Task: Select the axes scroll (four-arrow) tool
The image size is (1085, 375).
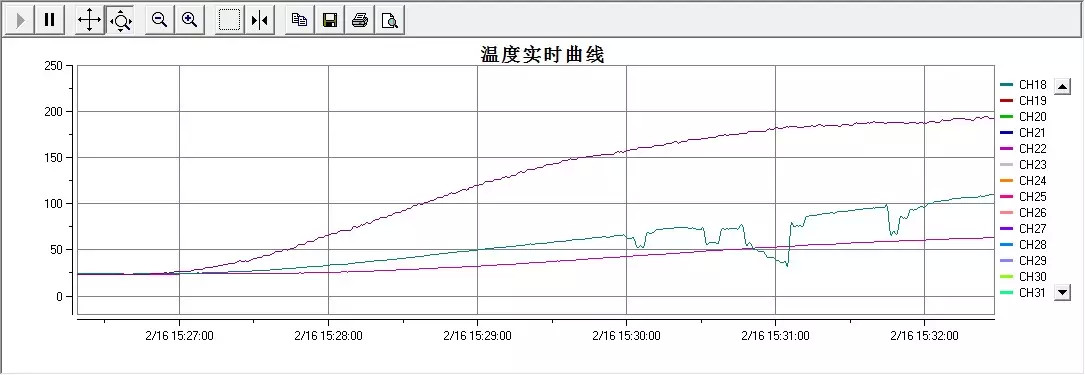Action: (x=89, y=20)
